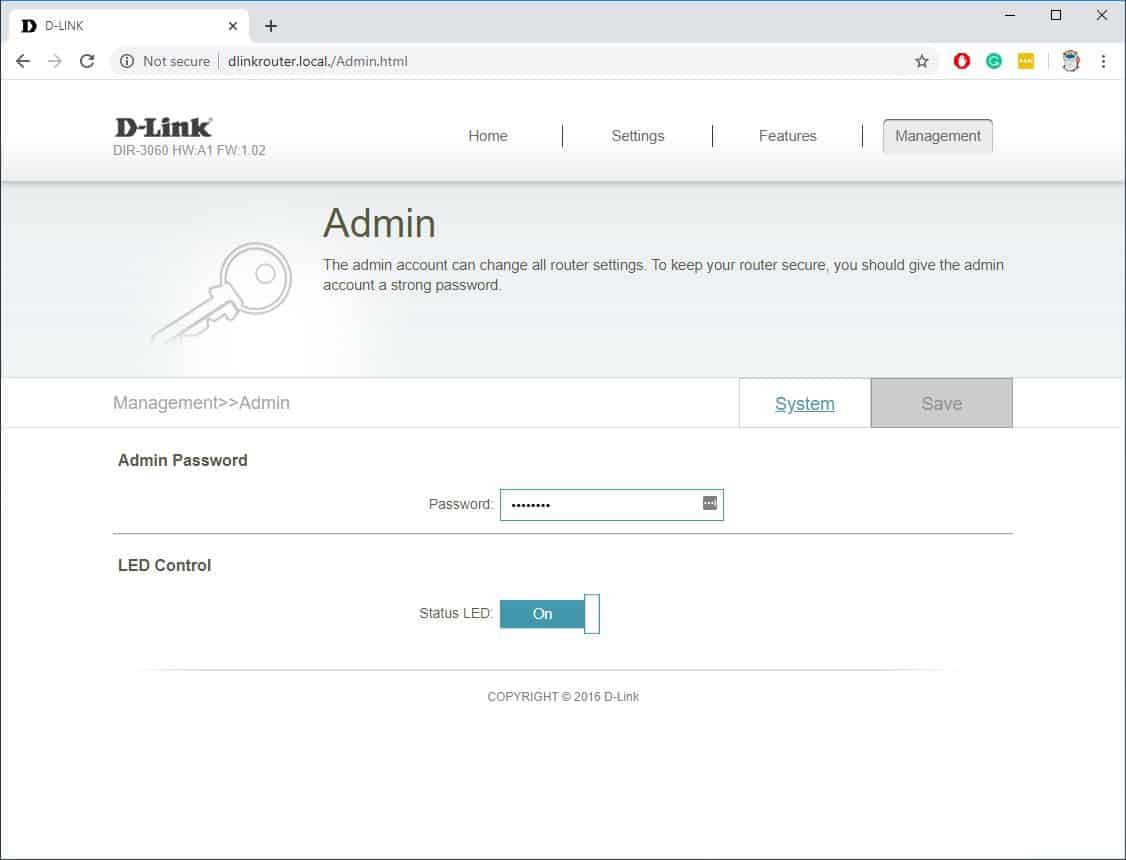Open the Settings navigation menu
This screenshot has height=860, width=1126.
click(x=637, y=136)
